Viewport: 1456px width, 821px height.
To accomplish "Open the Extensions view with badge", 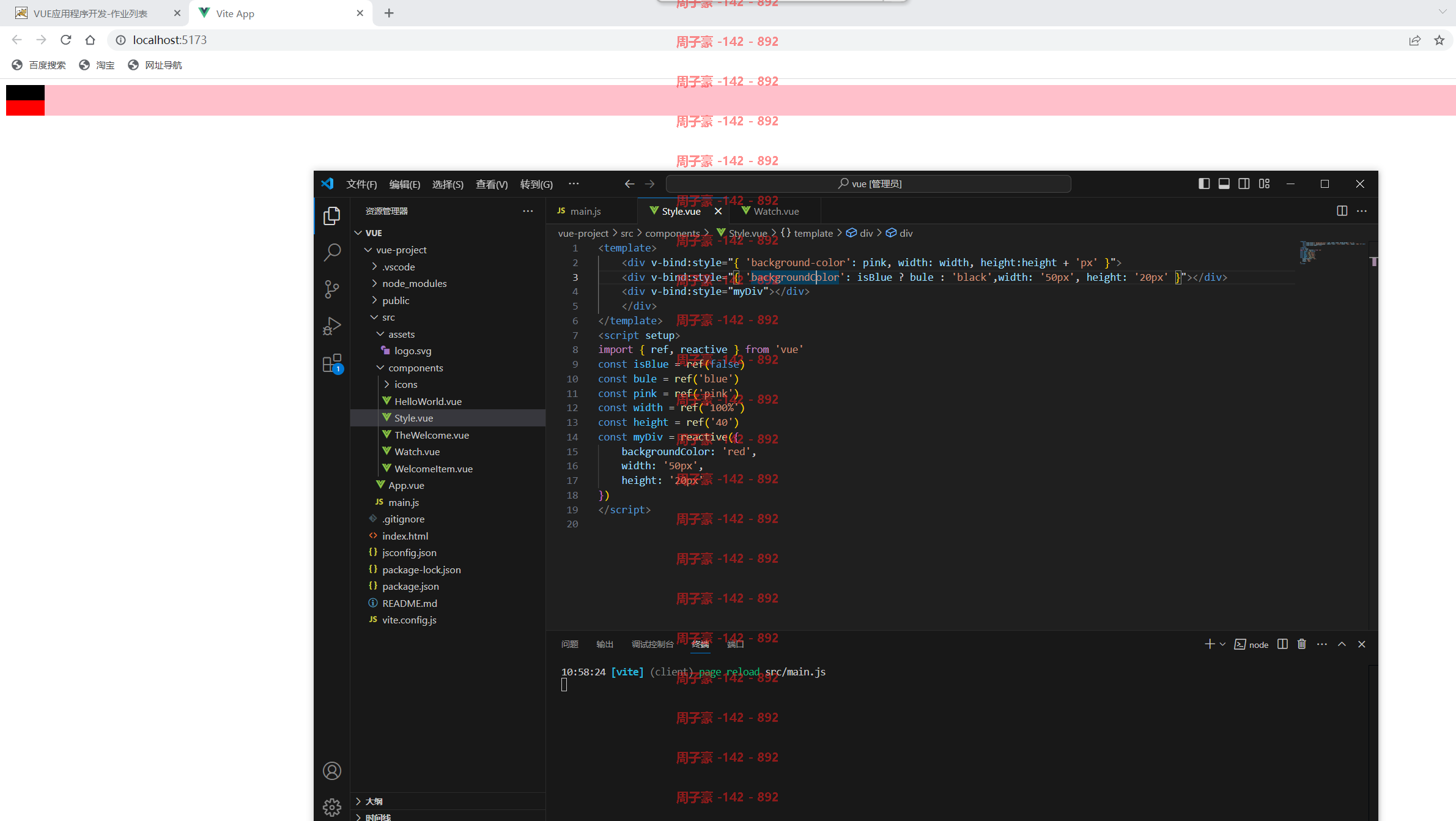I will (332, 363).
